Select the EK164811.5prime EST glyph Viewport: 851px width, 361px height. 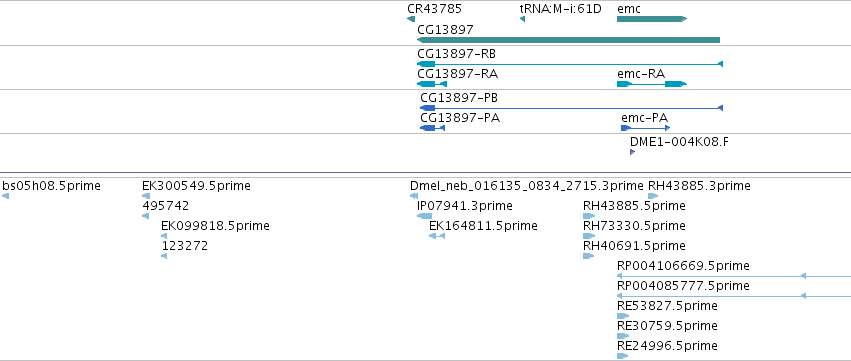pyautogui.click(x=437, y=236)
